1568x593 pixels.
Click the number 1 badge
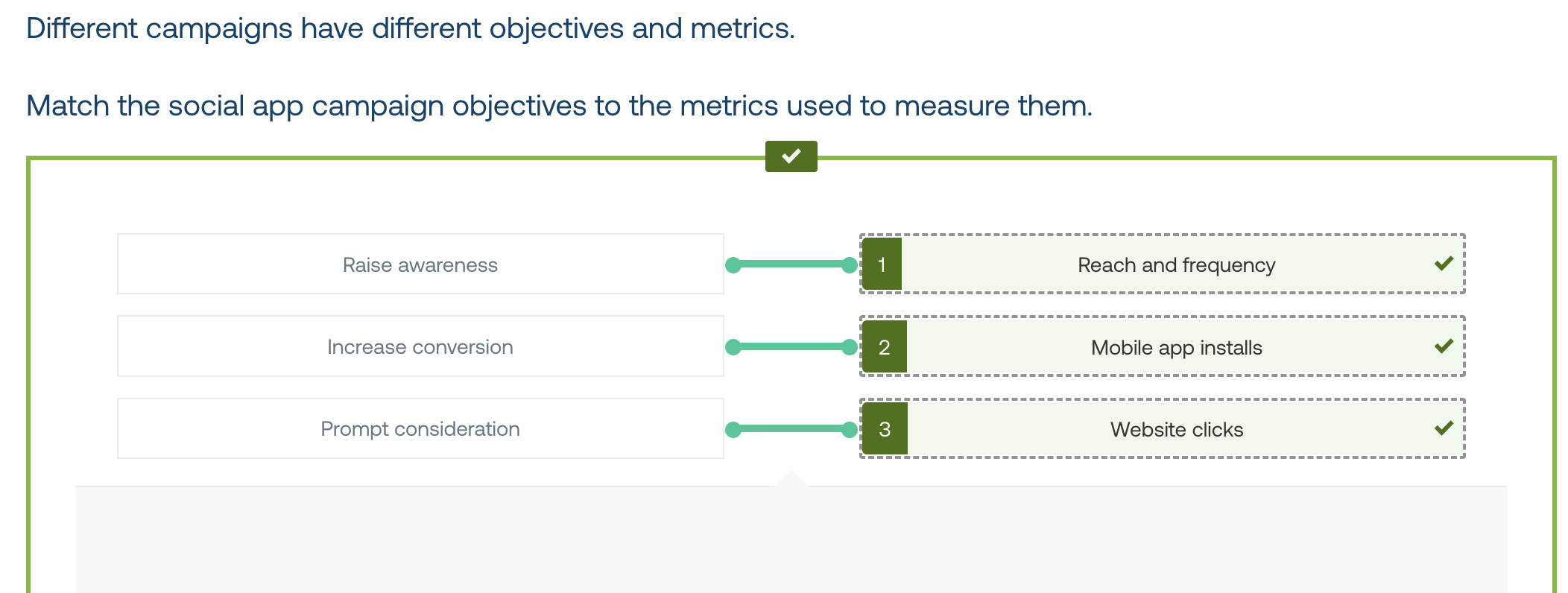(x=882, y=264)
